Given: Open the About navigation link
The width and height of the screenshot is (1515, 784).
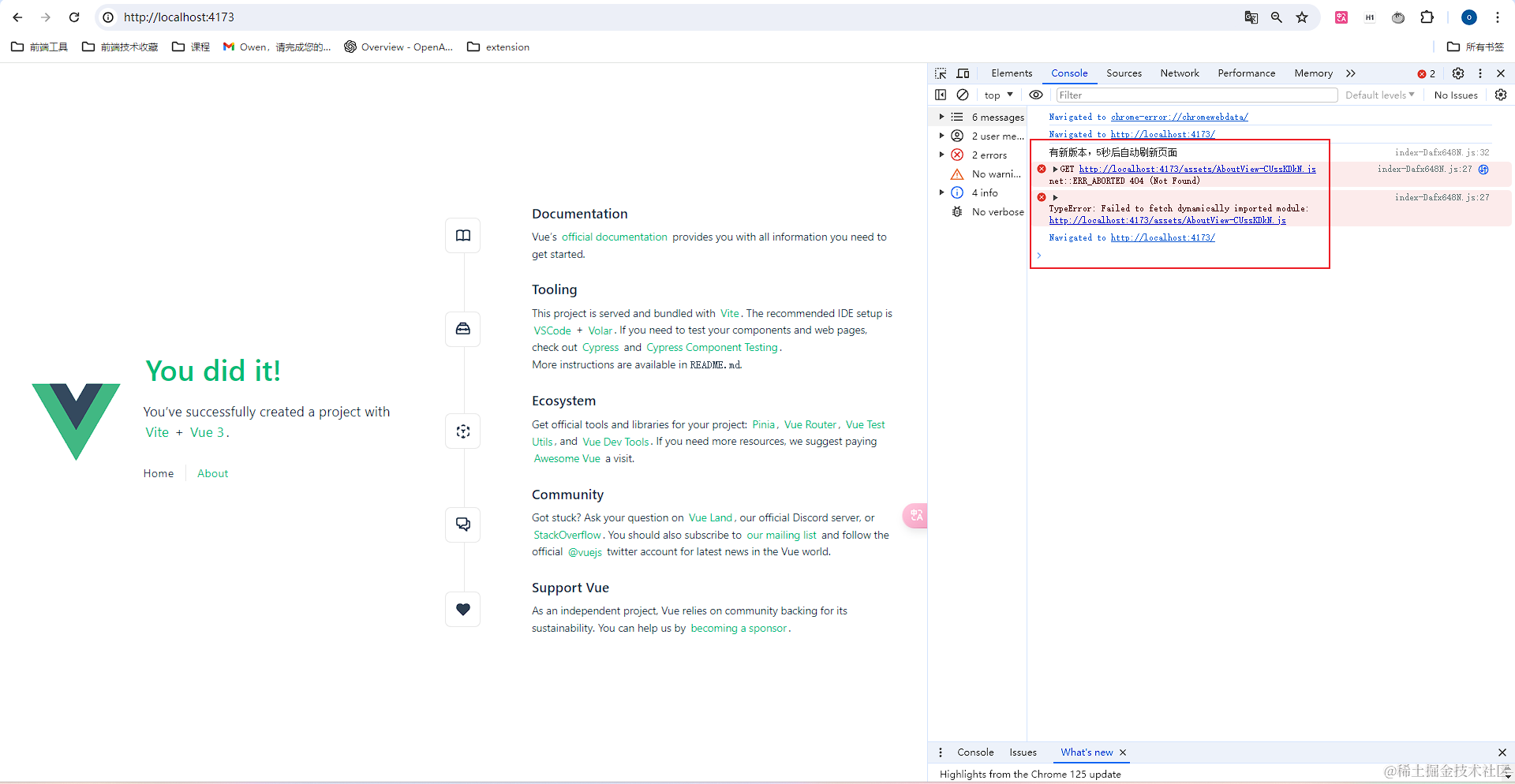Looking at the screenshot, I should [213, 473].
